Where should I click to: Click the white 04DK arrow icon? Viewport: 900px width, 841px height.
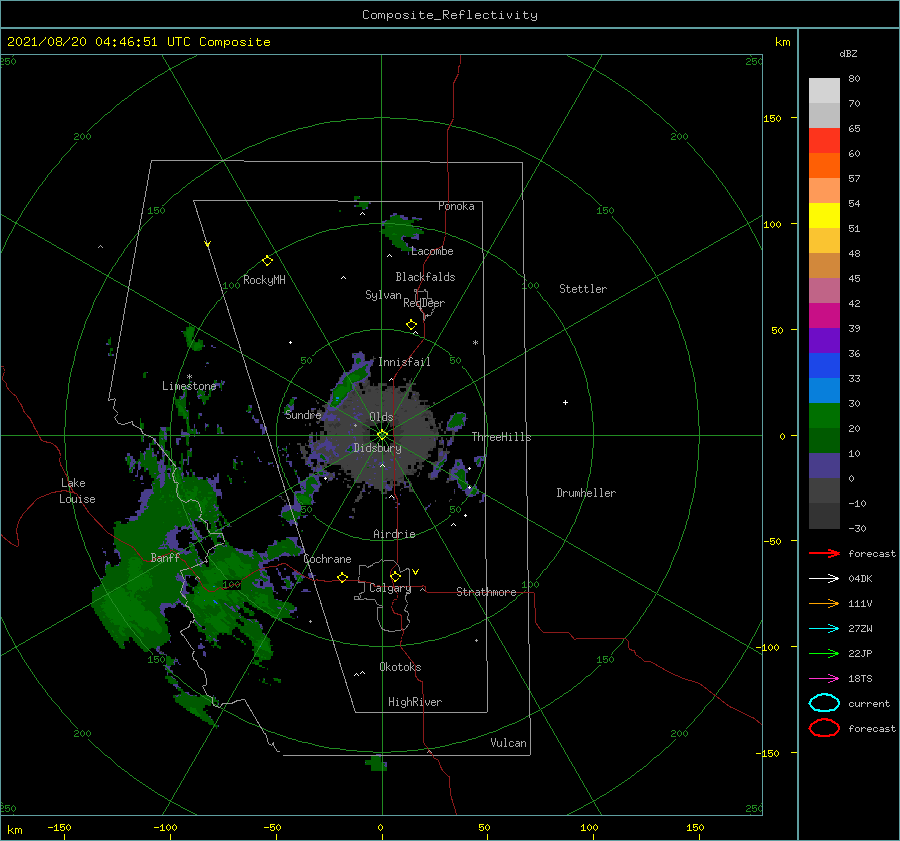click(x=824, y=579)
